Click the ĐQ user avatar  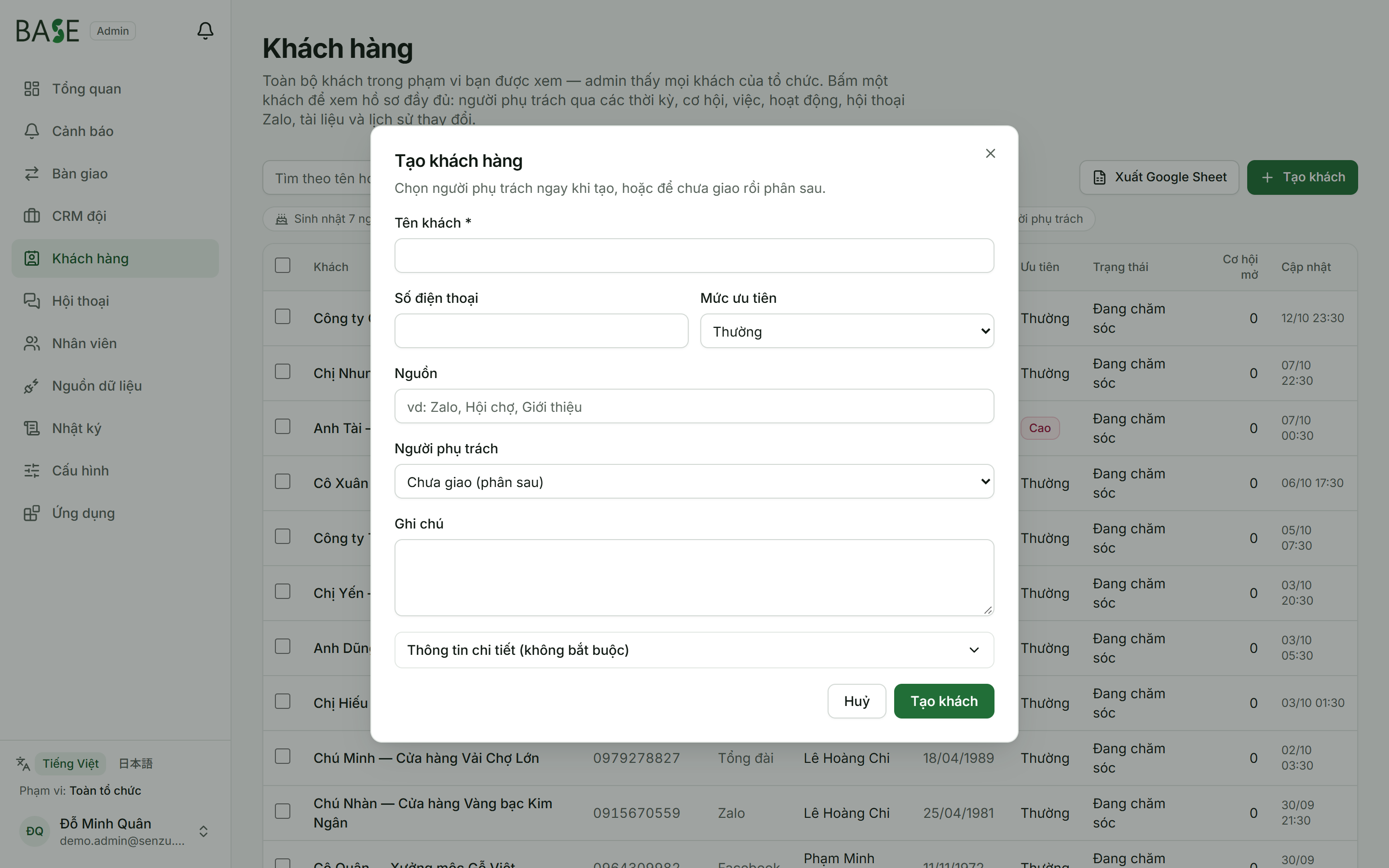[34, 831]
